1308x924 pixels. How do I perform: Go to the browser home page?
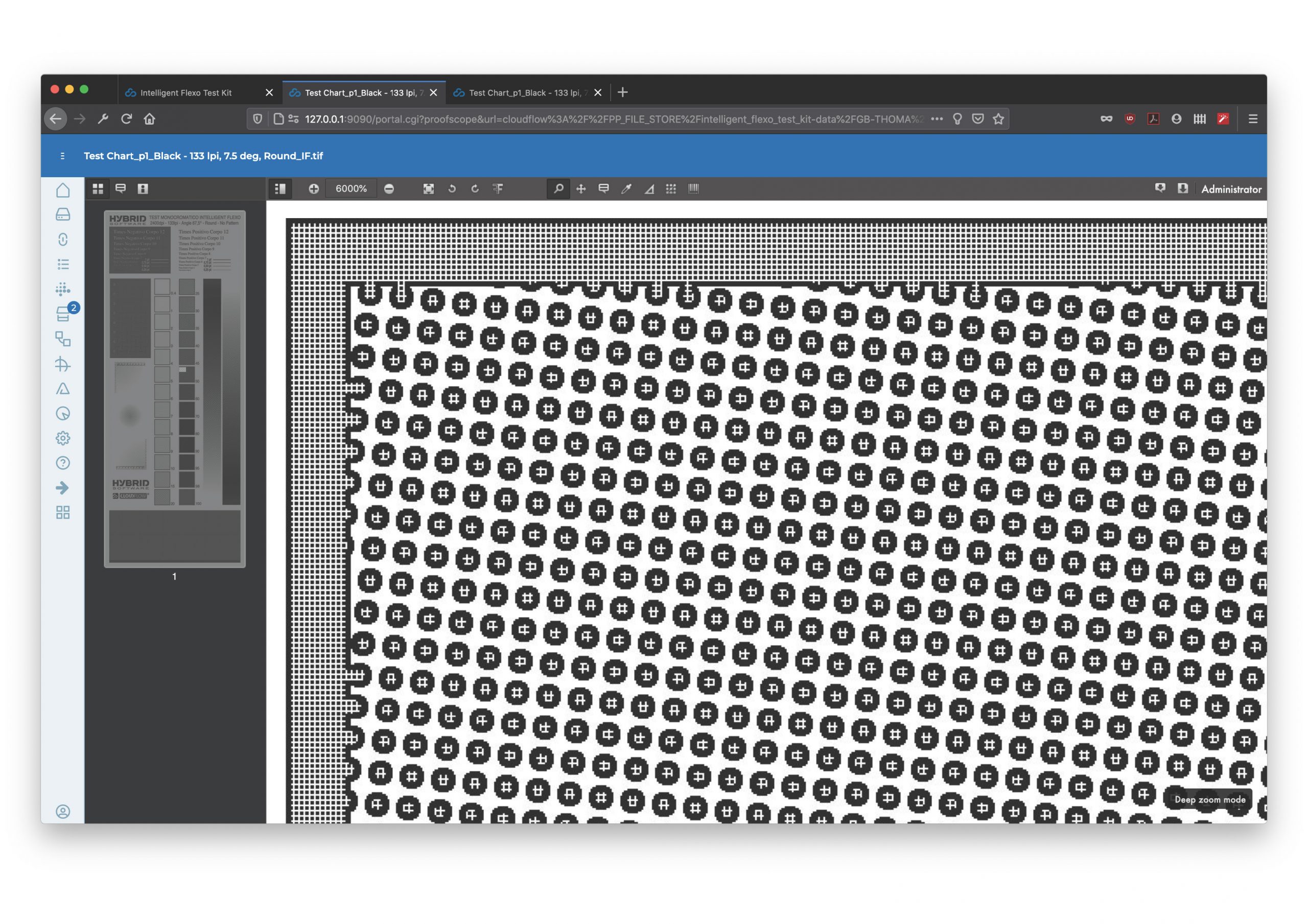(149, 119)
